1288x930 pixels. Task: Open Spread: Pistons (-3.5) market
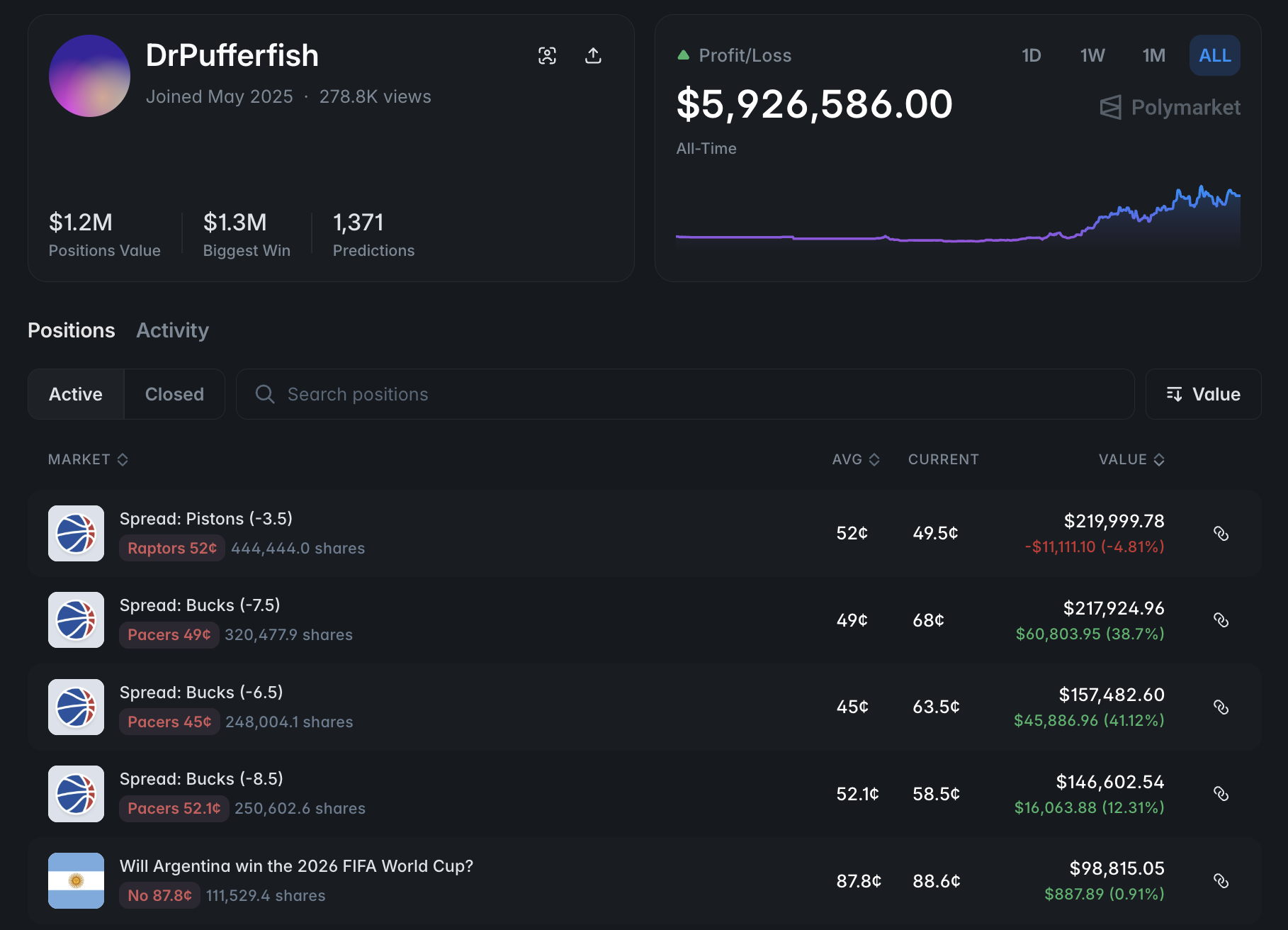pyautogui.click(x=205, y=519)
